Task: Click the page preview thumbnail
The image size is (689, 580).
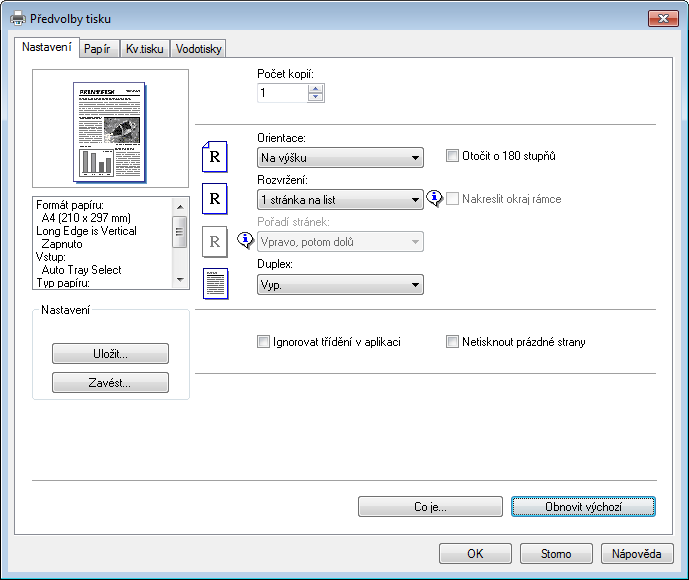Action: click(109, 132)
